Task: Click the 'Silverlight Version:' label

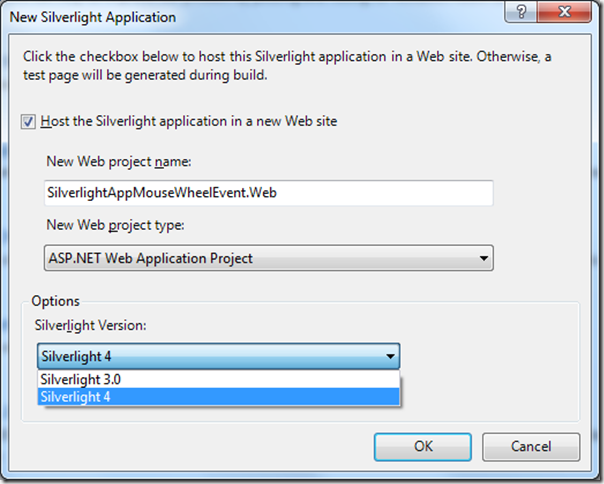Action: point(90,326)
